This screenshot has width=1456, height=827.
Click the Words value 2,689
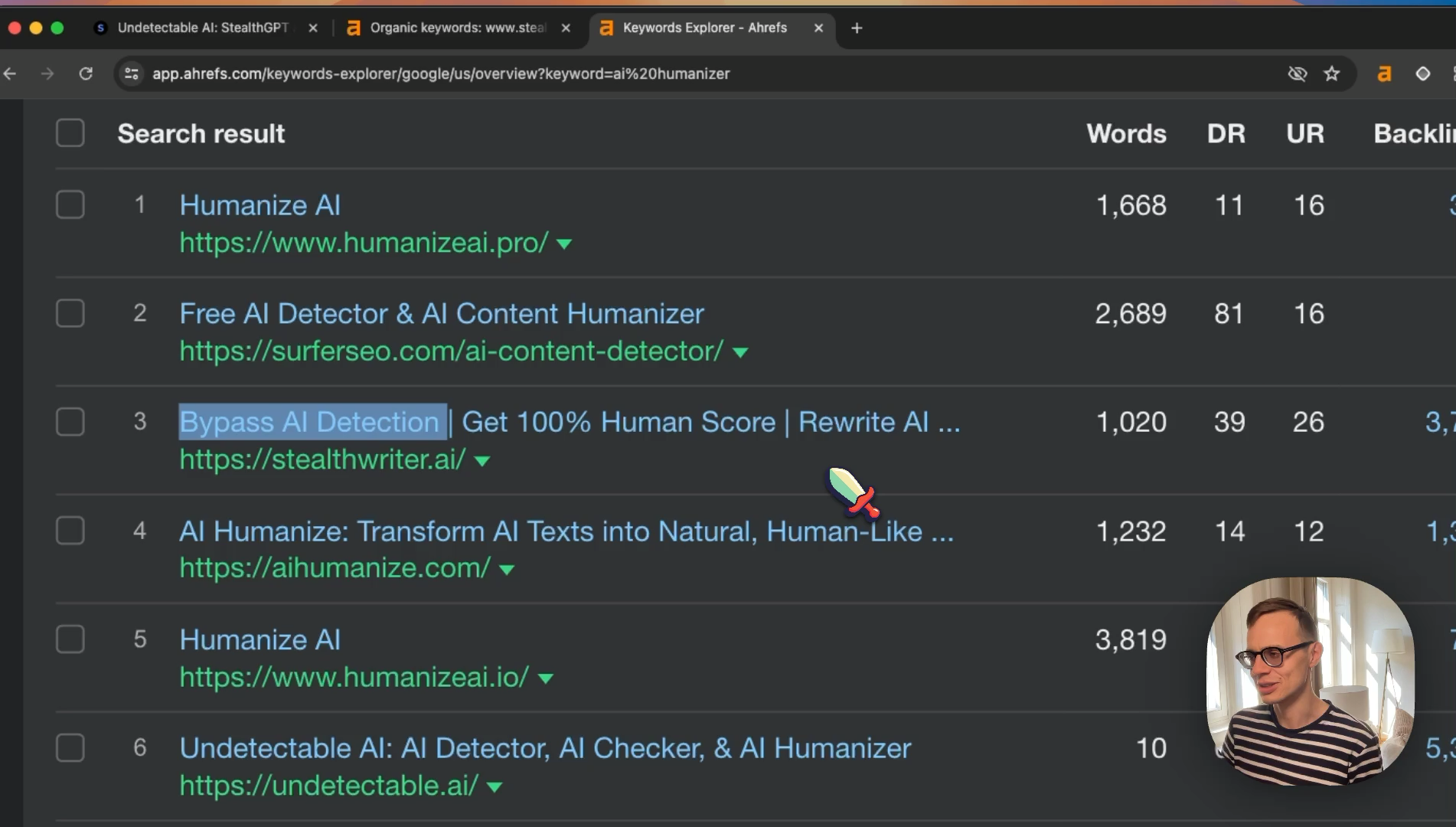(x=1131, y=314)
